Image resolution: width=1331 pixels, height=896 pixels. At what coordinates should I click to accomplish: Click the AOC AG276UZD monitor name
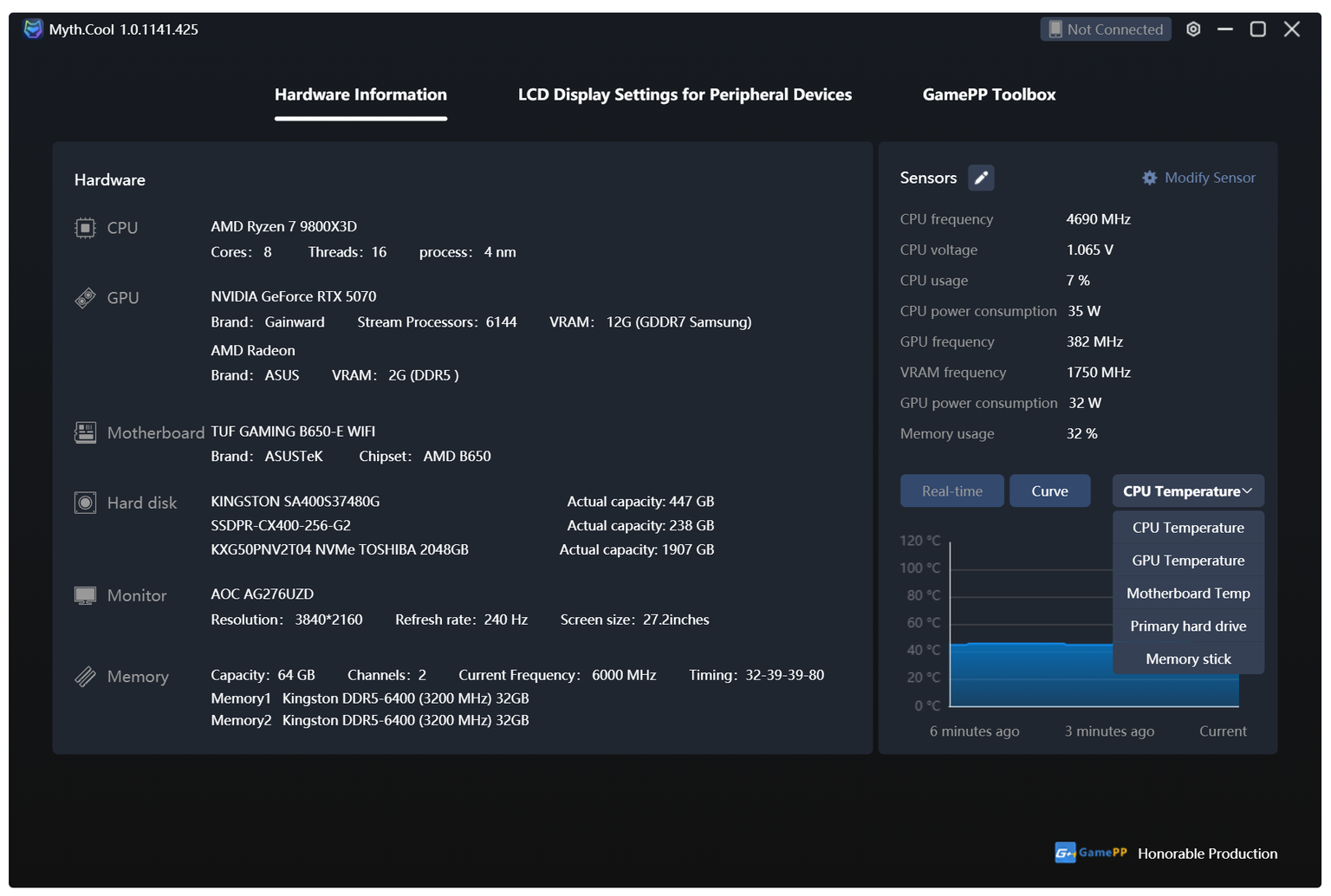coord(262,594)
